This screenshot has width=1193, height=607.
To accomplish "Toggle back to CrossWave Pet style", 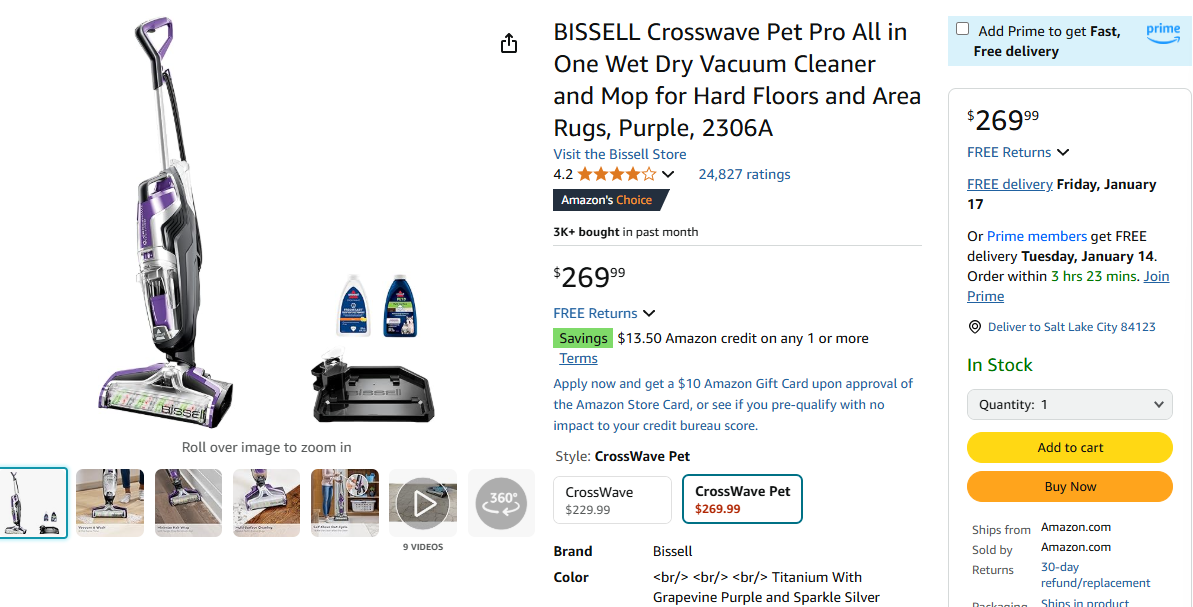I will (742, 498).
